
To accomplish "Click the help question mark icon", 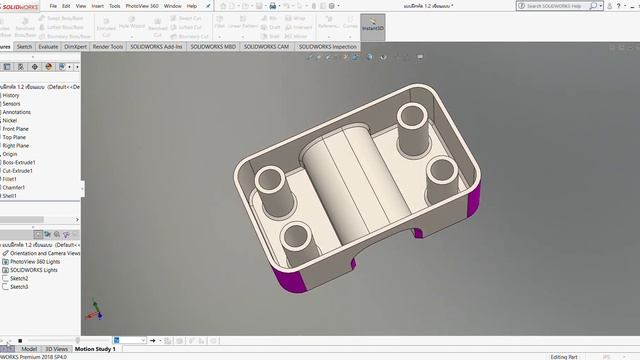I will click(618, 6).
